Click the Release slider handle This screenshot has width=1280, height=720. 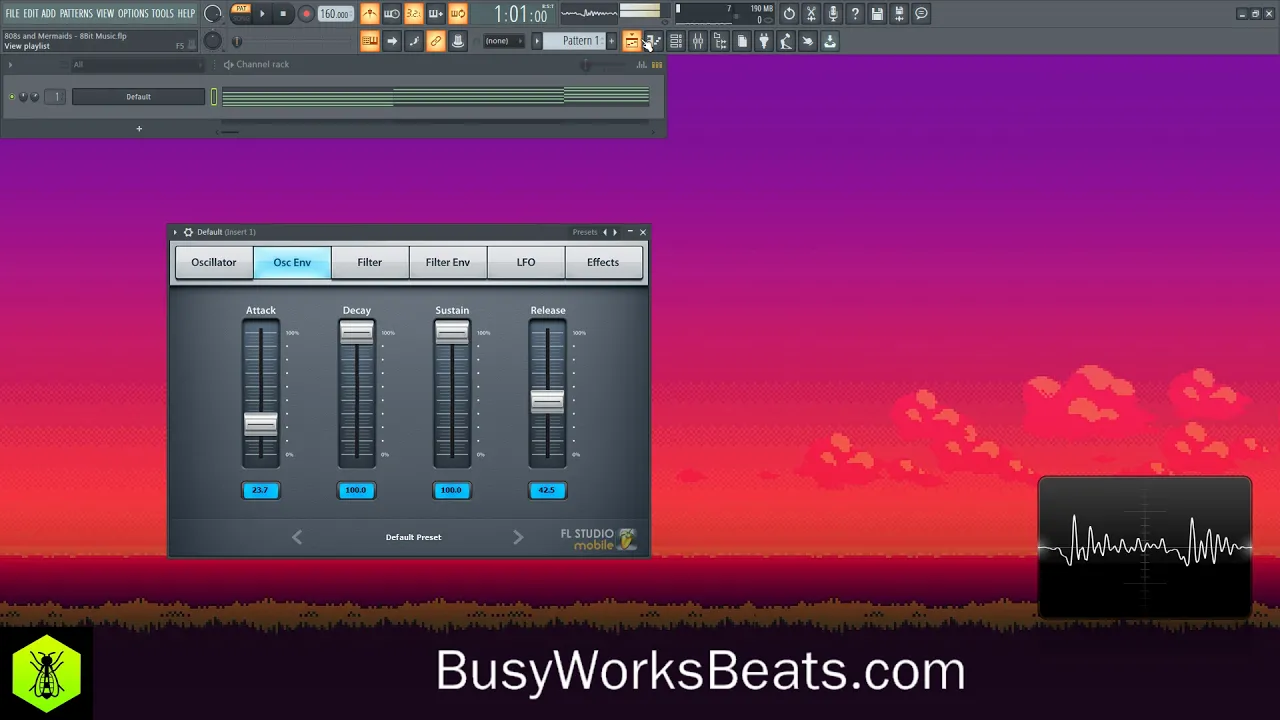(547, 401)
